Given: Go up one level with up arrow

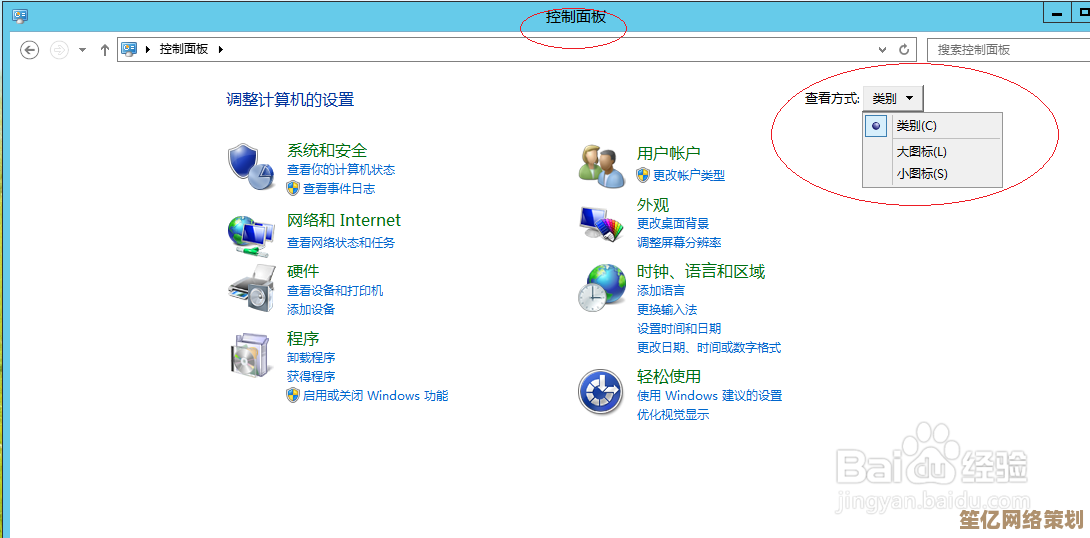Looking at the screenshot, I should point(105,49).
